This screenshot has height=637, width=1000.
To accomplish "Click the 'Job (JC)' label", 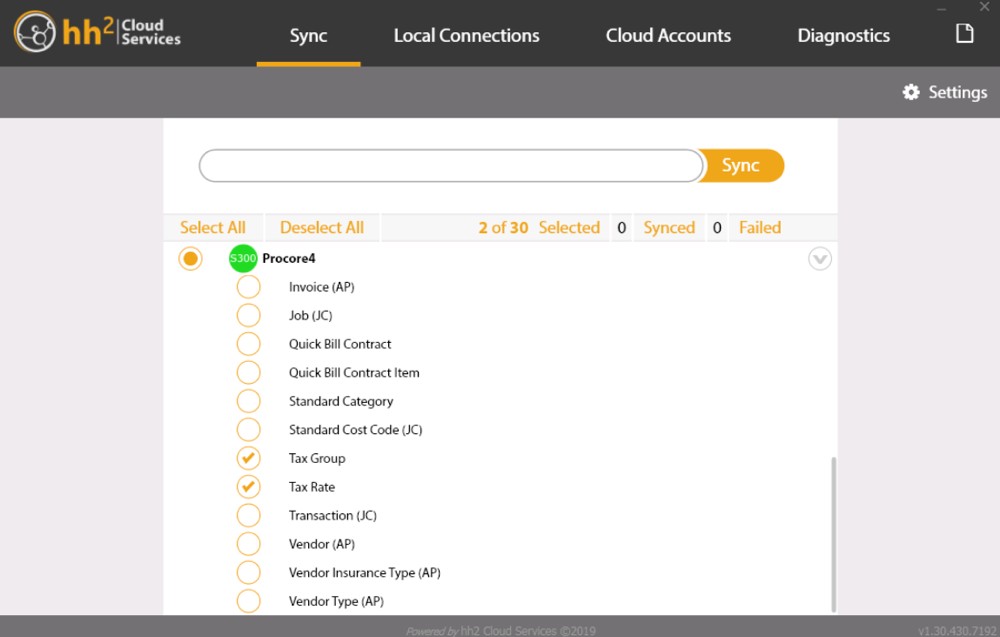I will [310, 315].
